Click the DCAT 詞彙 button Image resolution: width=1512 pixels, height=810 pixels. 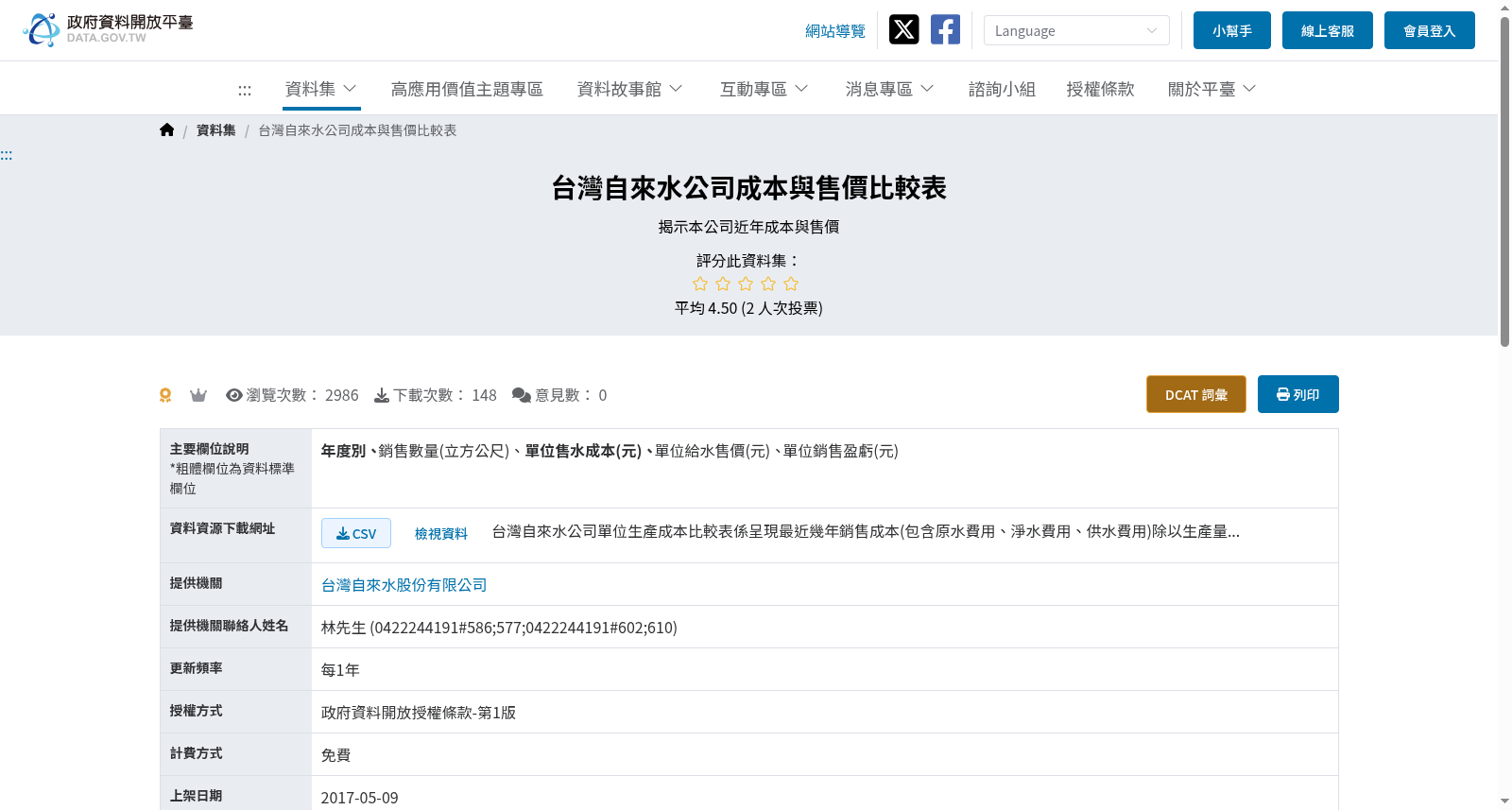pyautogui.click(x=1196, y=394)
